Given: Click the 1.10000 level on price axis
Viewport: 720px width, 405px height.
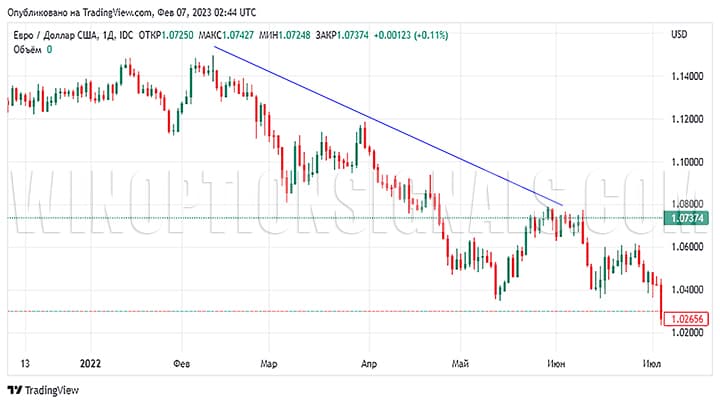Looking at the screenshot, I should [x=688, y=162].
